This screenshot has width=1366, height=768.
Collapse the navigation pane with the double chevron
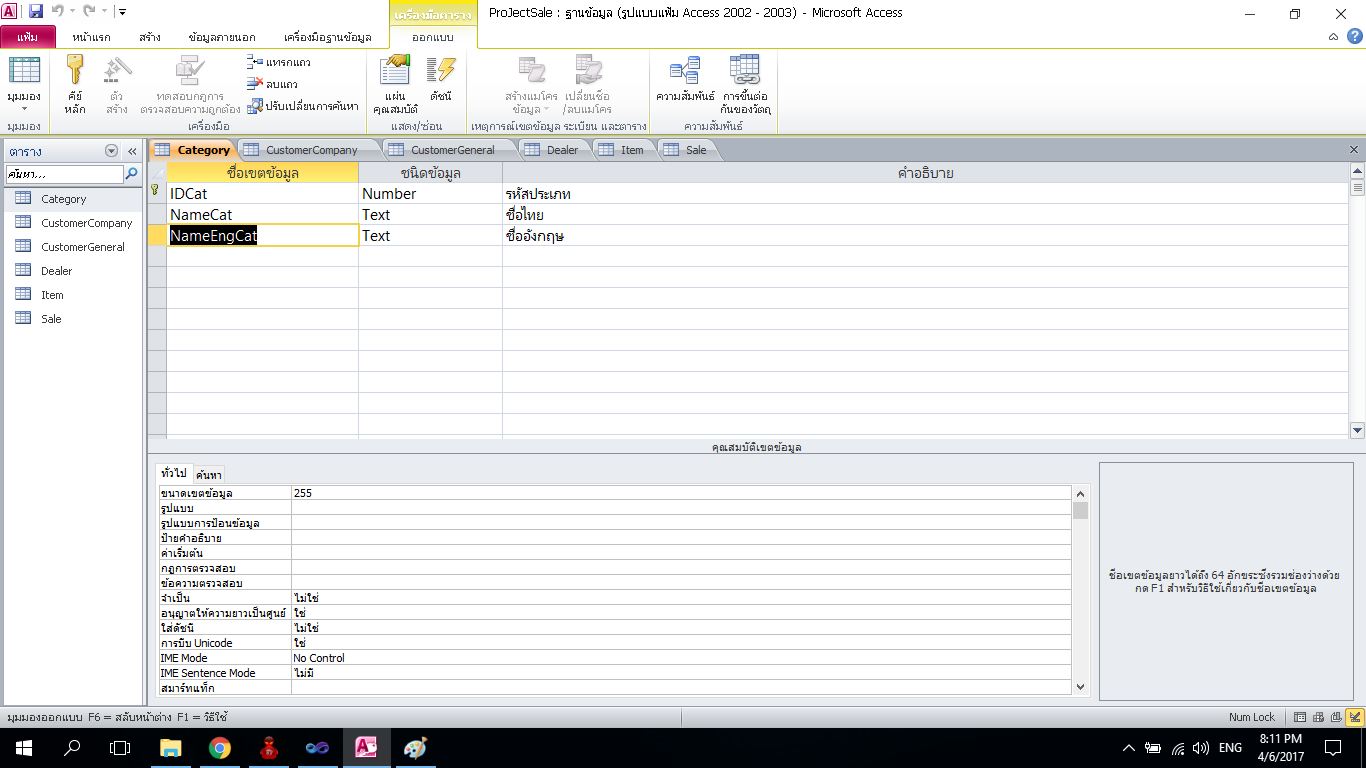(131, 151)
